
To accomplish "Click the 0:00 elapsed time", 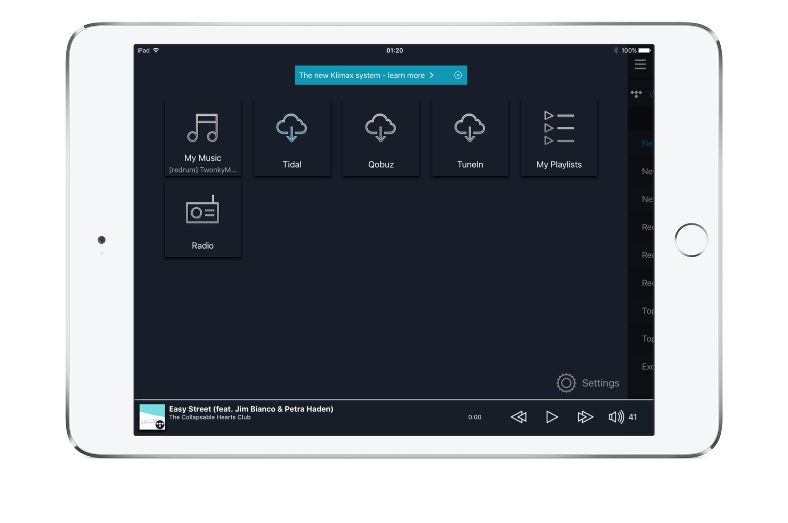I will pos(474,417).
